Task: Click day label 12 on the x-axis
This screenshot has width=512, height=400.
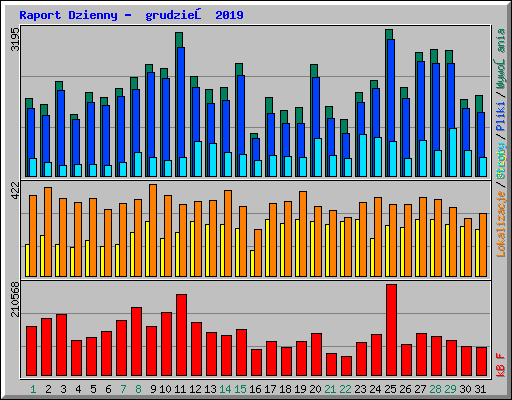Action: click(x=195, y=389)
